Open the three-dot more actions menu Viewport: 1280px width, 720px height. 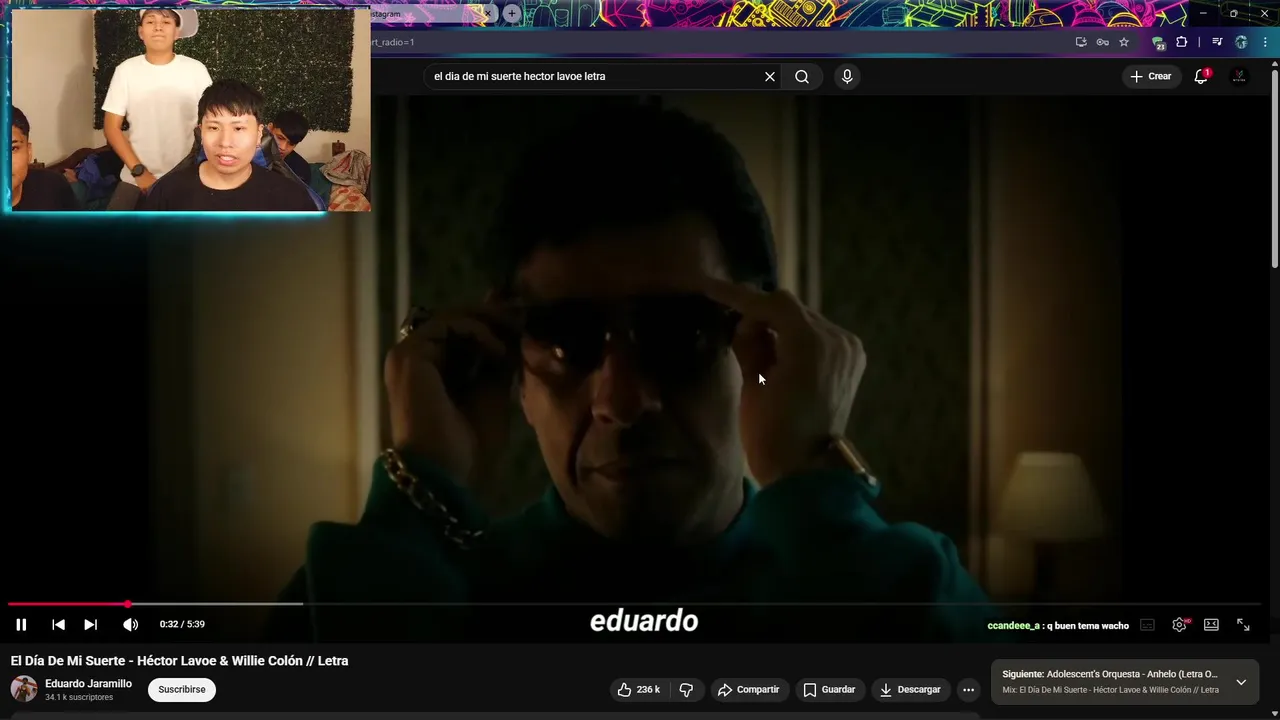[968, 689]
